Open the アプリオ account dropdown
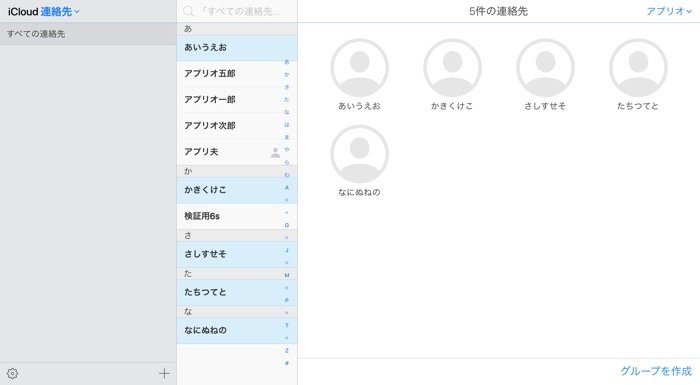Viewport: 700px width, 385px height. (669, 11)
